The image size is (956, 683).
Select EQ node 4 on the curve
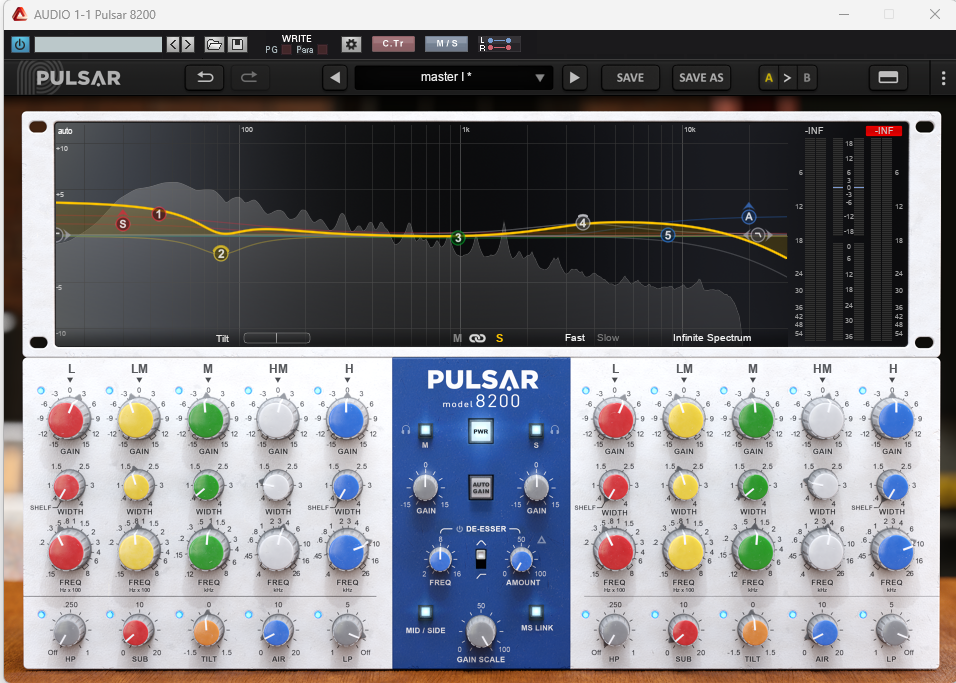click(583, 223)
